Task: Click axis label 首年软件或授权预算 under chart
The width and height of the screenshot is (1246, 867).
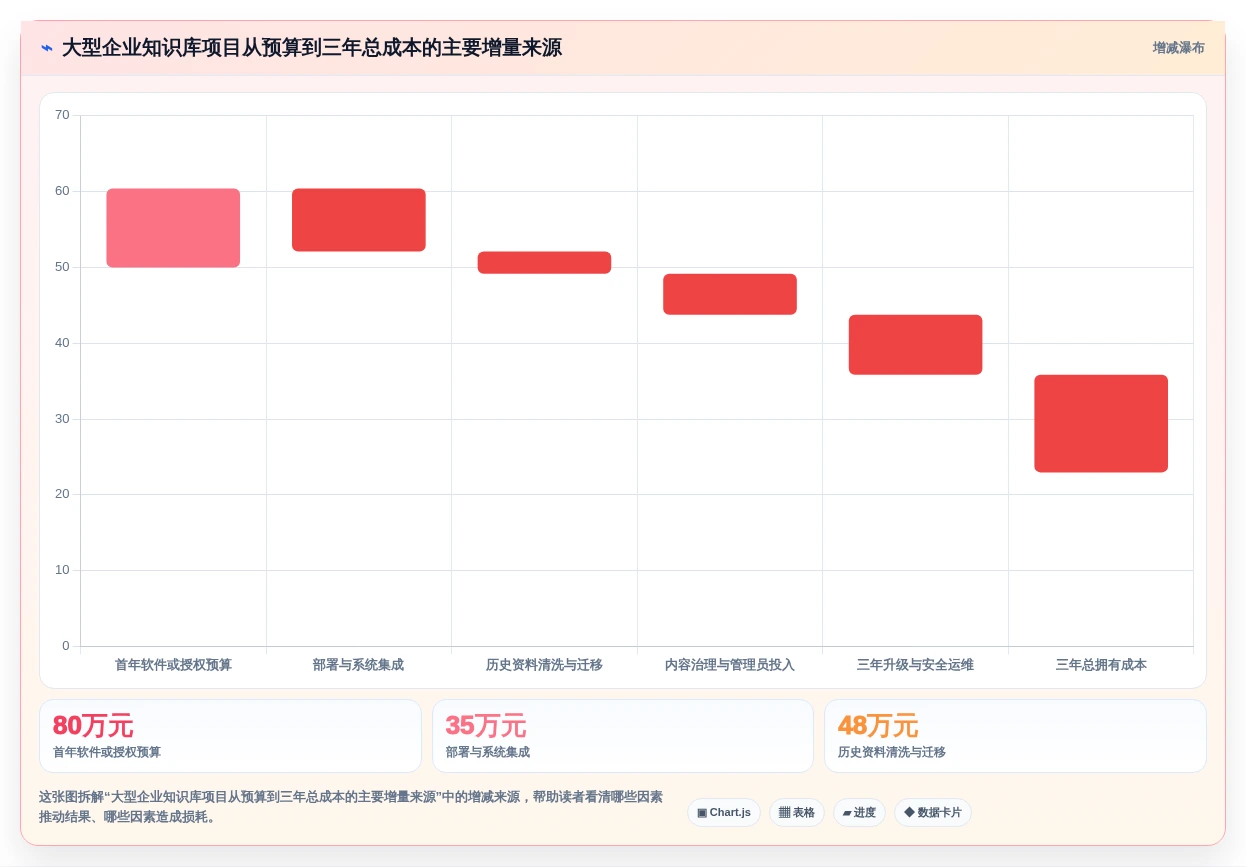Action: (x=173, y=665)
